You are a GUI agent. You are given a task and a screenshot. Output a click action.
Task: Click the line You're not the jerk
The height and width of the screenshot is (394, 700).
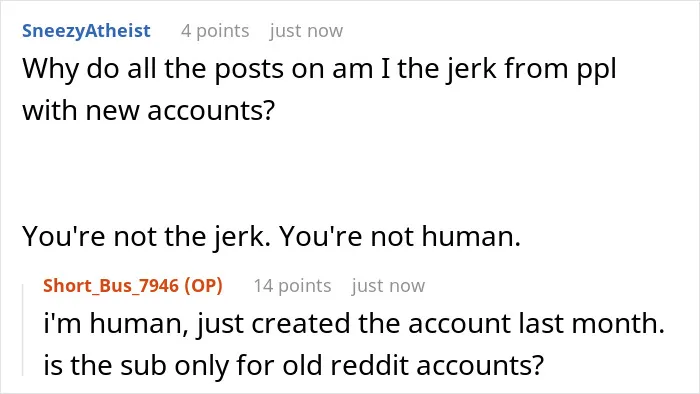[271, 236]
